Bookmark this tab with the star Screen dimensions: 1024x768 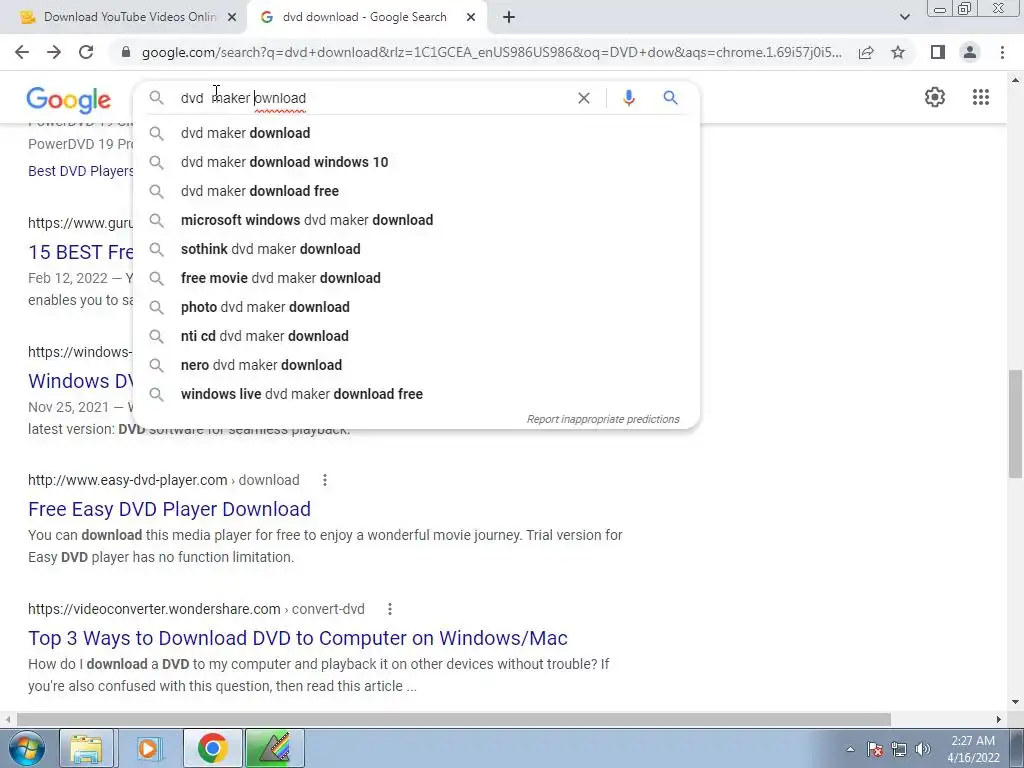pos(898,52)
